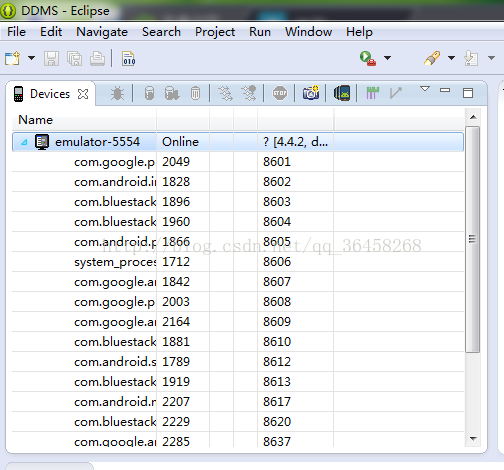Screen dimensions: 504x470
Task: Click the Debug selected process bug icon
Action: 117,93
